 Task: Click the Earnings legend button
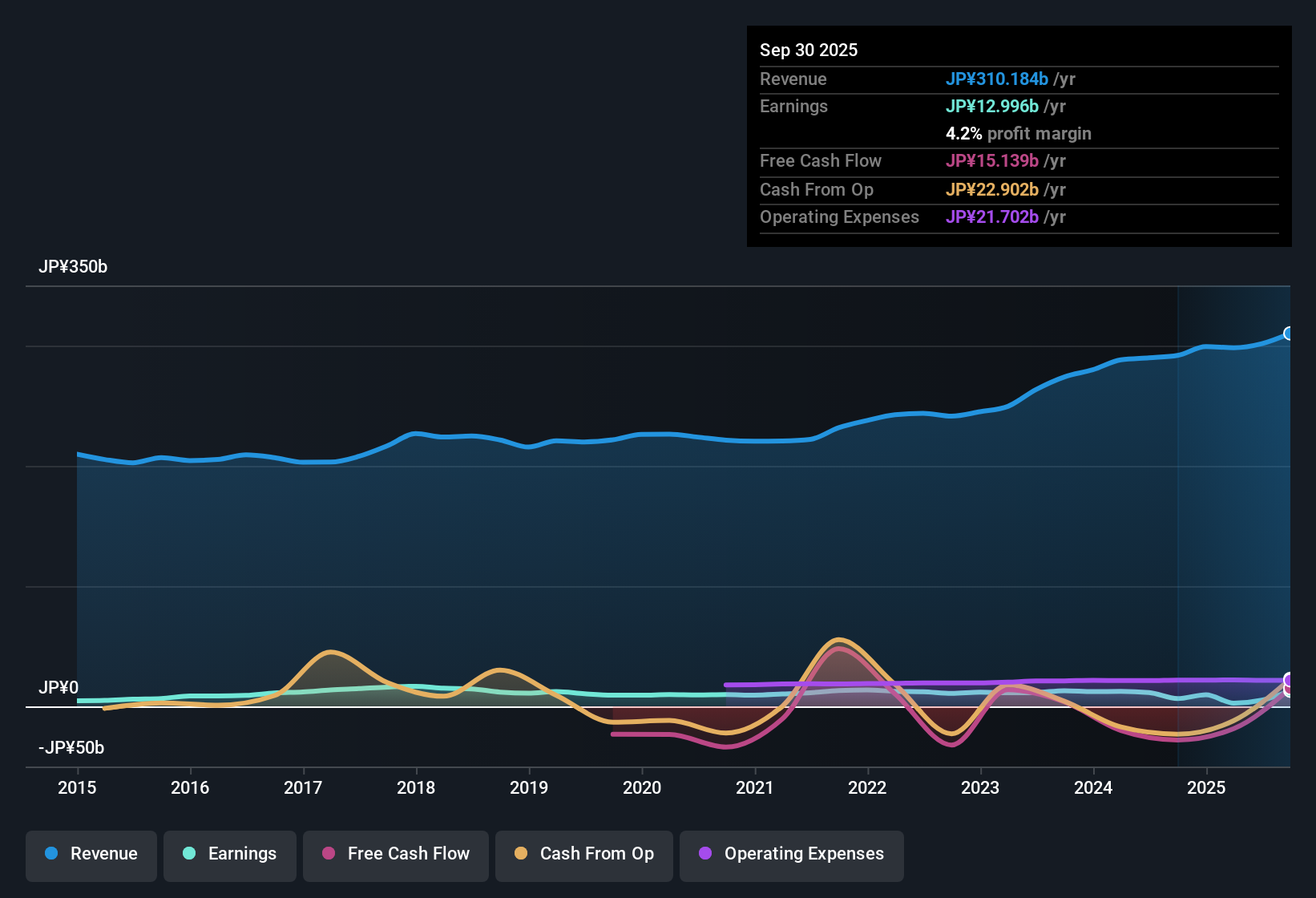pyautogui.click(x=229, y=854)
